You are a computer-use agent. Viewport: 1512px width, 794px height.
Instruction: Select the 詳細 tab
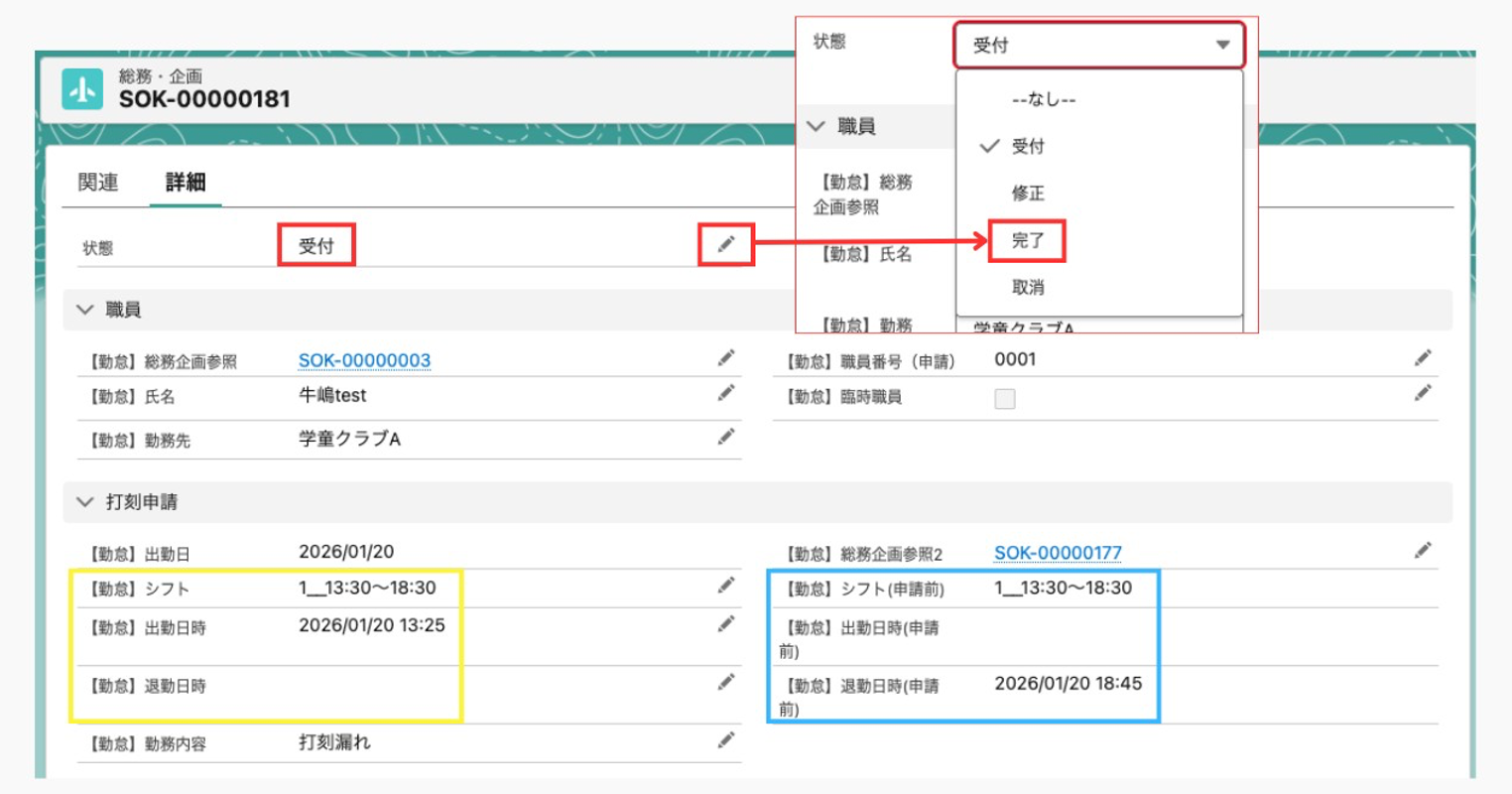coord(186,183)
